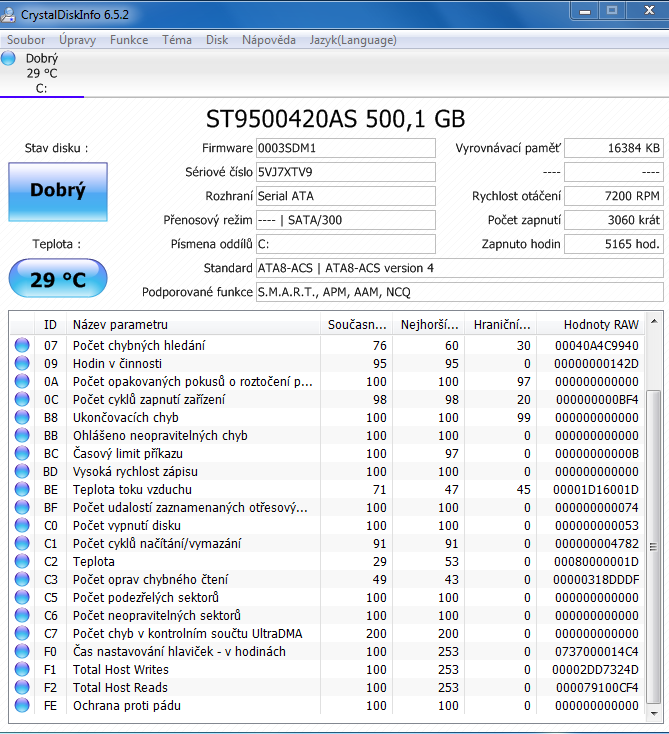Open the Funkce menu
This screenshot has width=669, height=734.
[129, 40]
